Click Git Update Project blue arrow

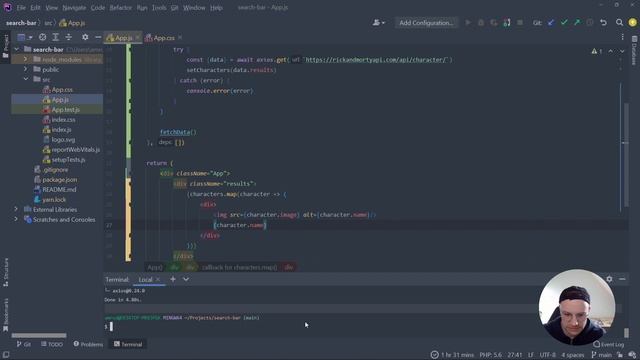pyautogui.click(x=551, y=23)
